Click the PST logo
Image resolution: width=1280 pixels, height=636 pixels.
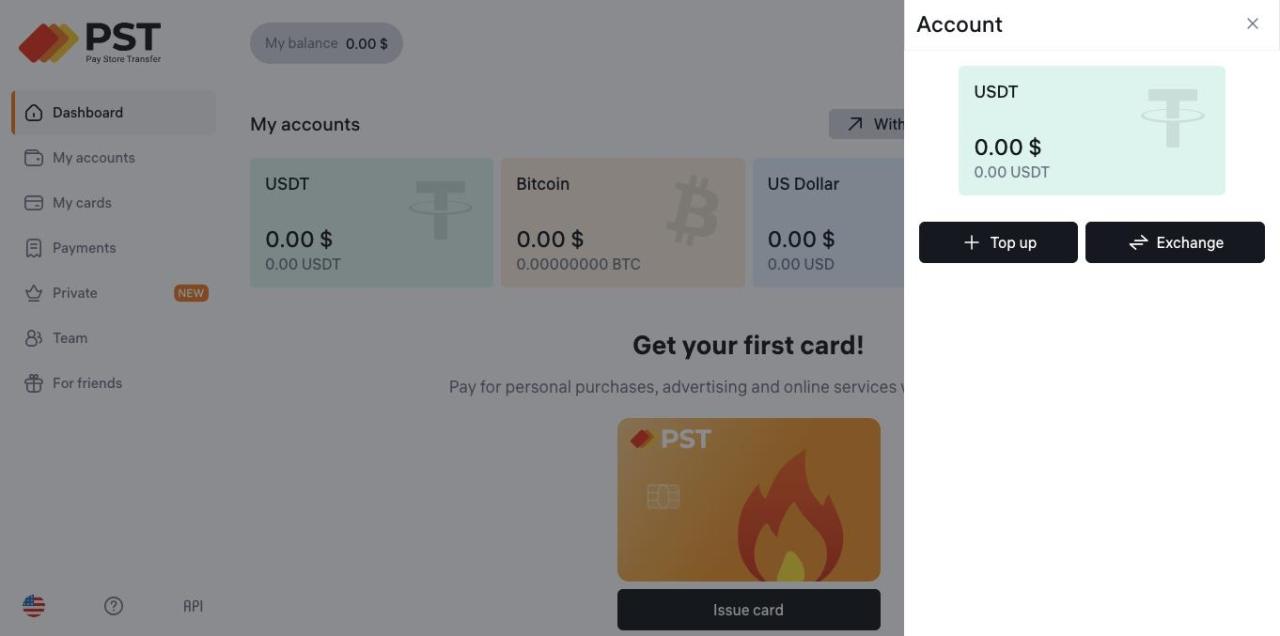90,42
